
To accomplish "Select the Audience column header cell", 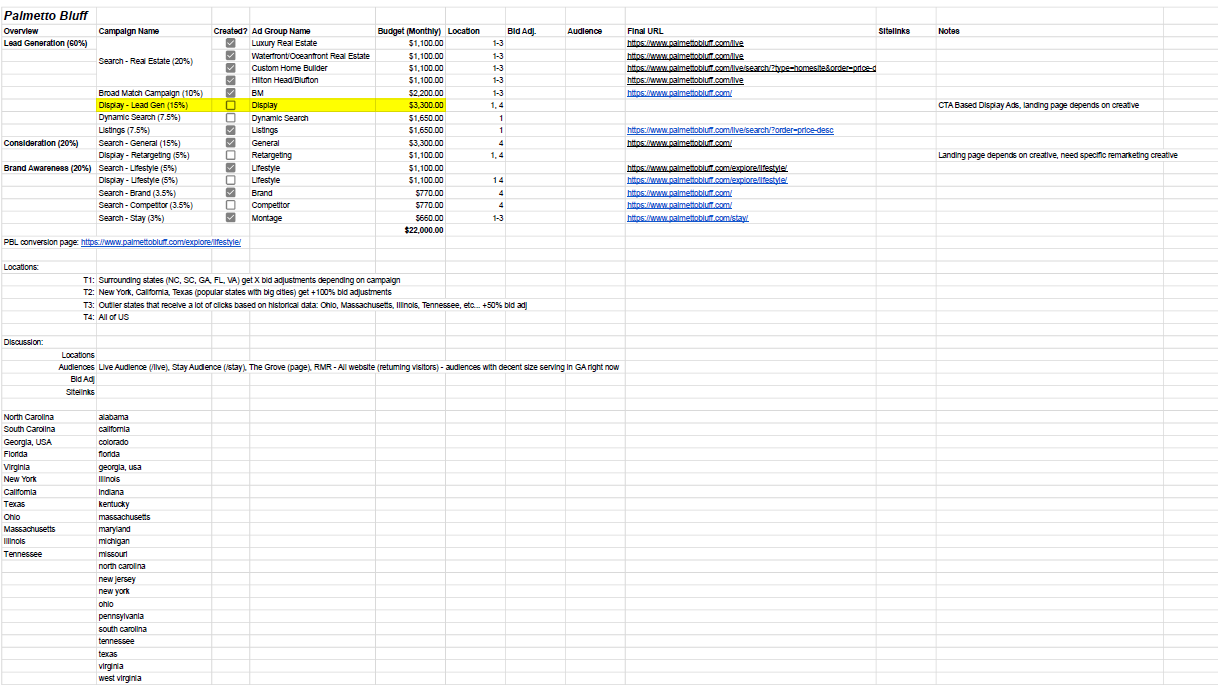I will click(x=595, y=31).
